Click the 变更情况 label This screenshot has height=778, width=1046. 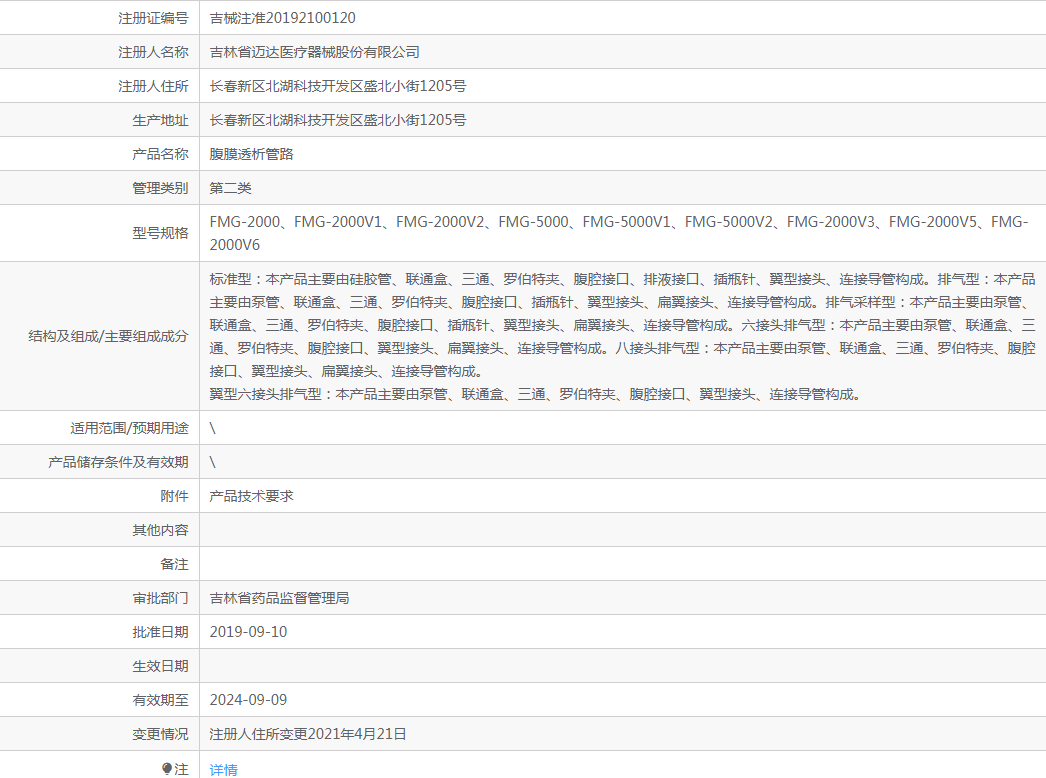point(160,734)
